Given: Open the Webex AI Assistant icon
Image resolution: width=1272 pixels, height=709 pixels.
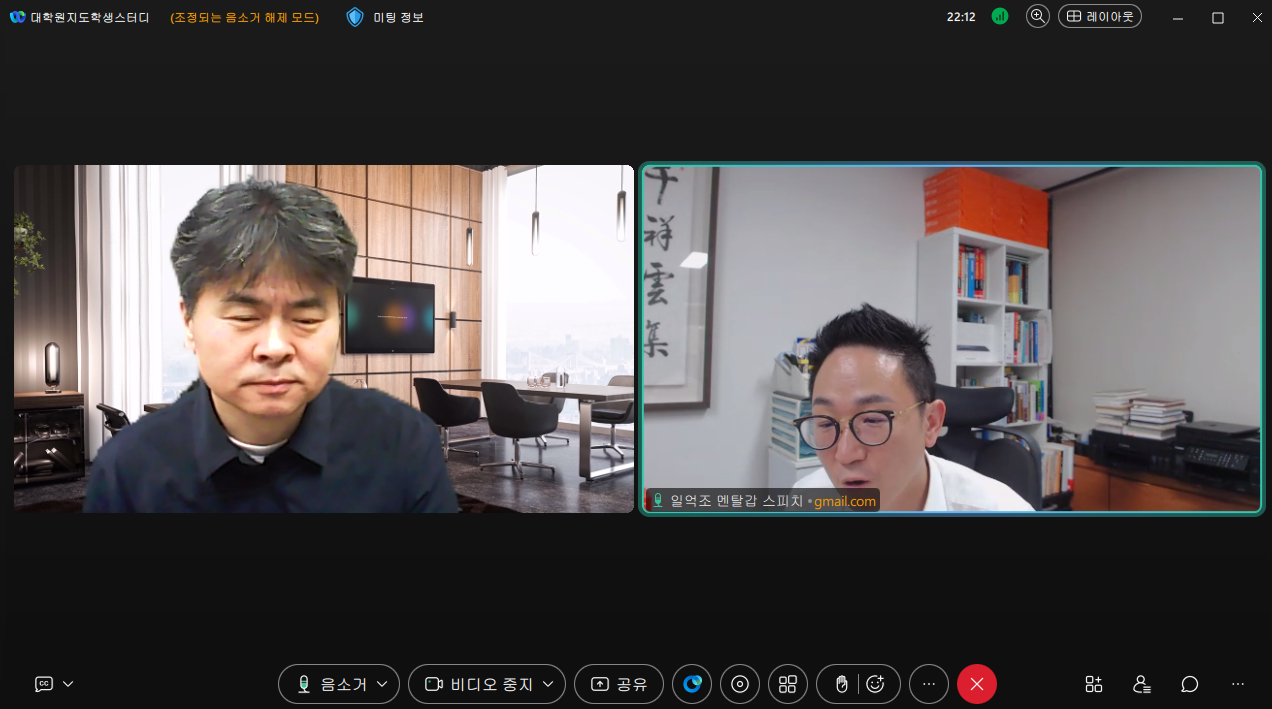Looking at the screenshot, I should point(692,684).
